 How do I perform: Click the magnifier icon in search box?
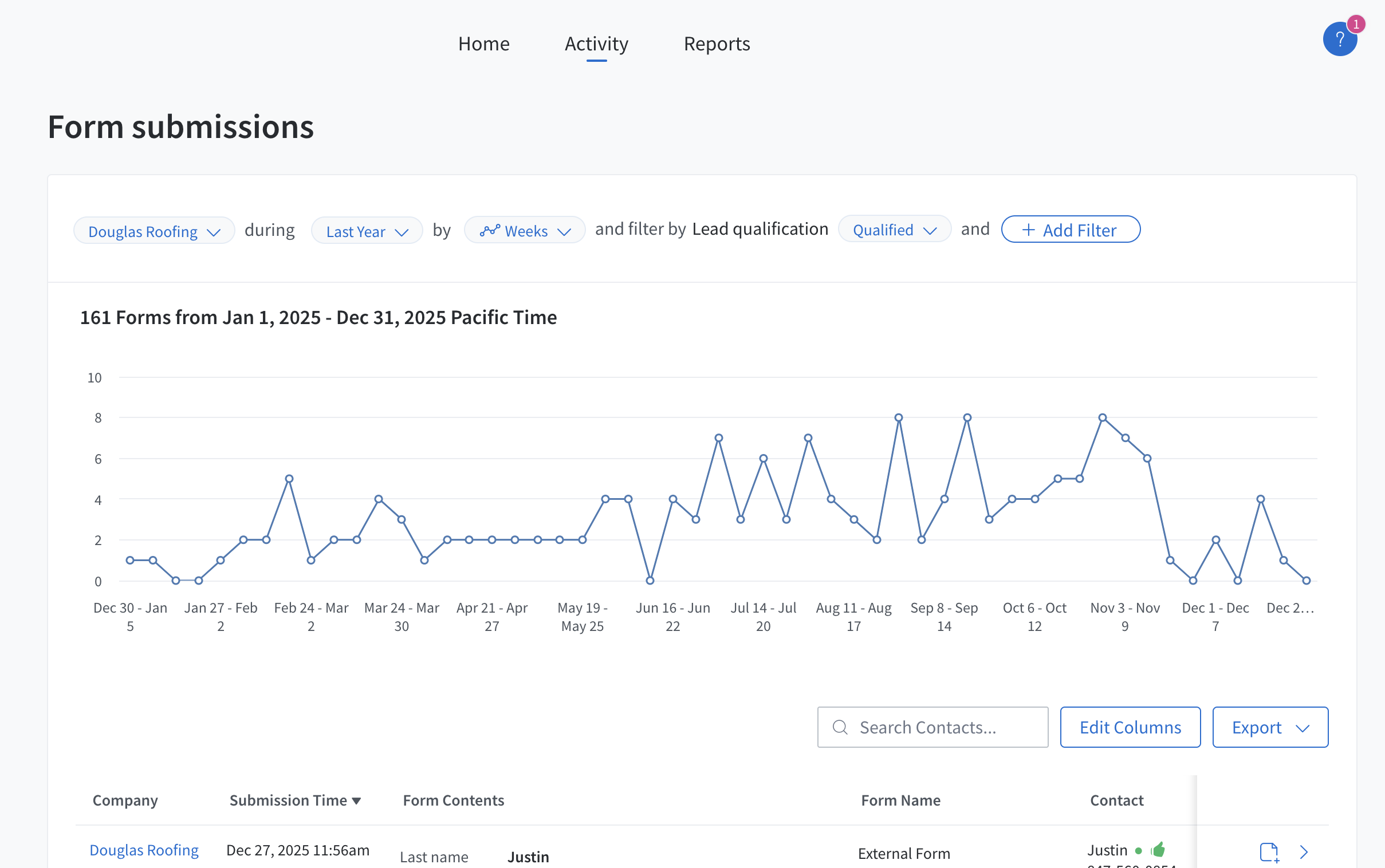pyautogui.click(x=840, y=727)
